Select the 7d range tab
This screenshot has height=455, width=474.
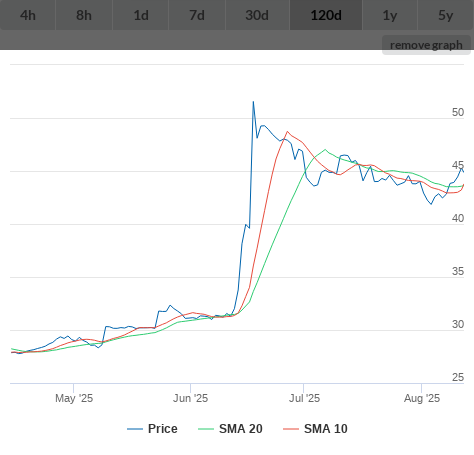pyautogui.click(x=197, y=15)
